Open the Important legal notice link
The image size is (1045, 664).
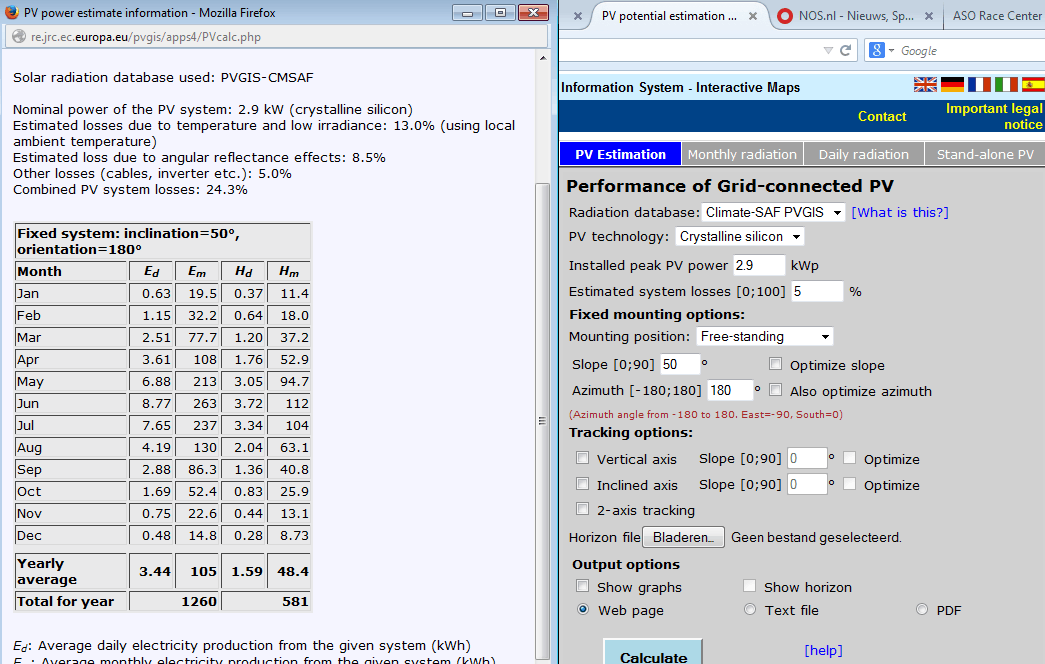click(994, 116)
